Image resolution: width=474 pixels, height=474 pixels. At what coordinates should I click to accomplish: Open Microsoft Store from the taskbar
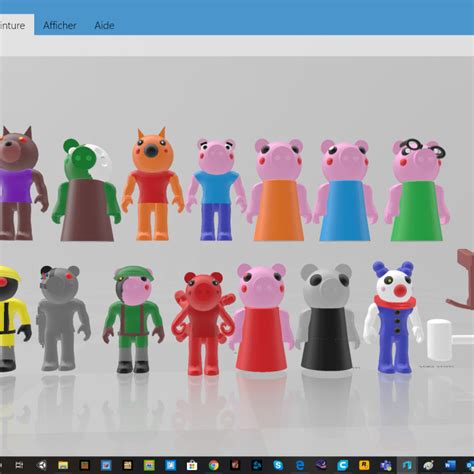pyautogui.click(x=192, y=465)
